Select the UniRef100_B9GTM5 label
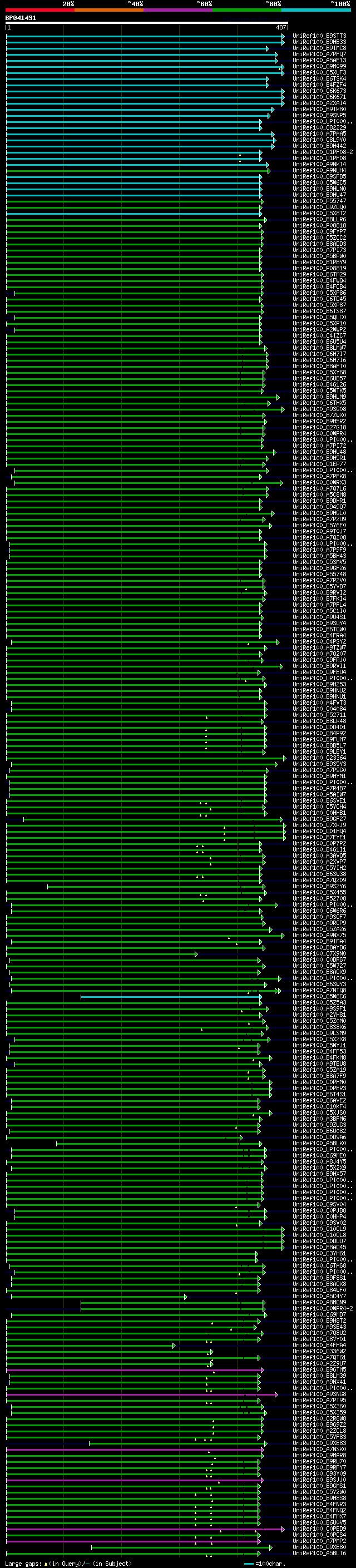 pos(319,1369)
